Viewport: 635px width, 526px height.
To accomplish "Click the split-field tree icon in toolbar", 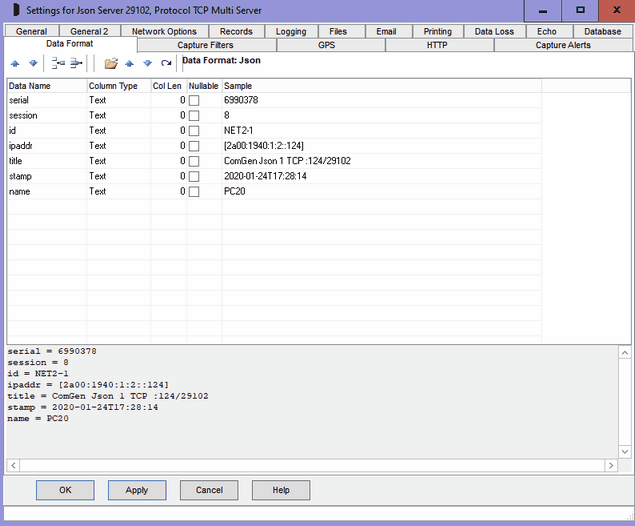I will (58, 63).
